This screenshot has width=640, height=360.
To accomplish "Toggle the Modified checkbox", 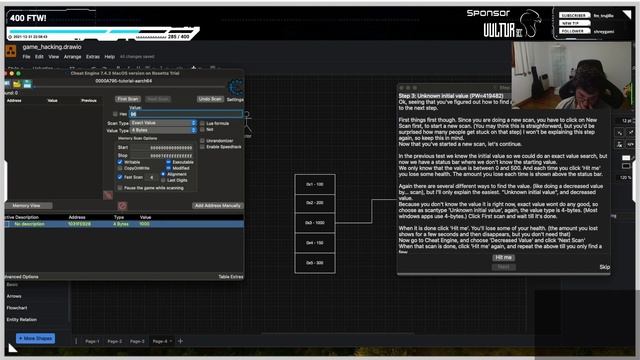I will pos(168,168).
